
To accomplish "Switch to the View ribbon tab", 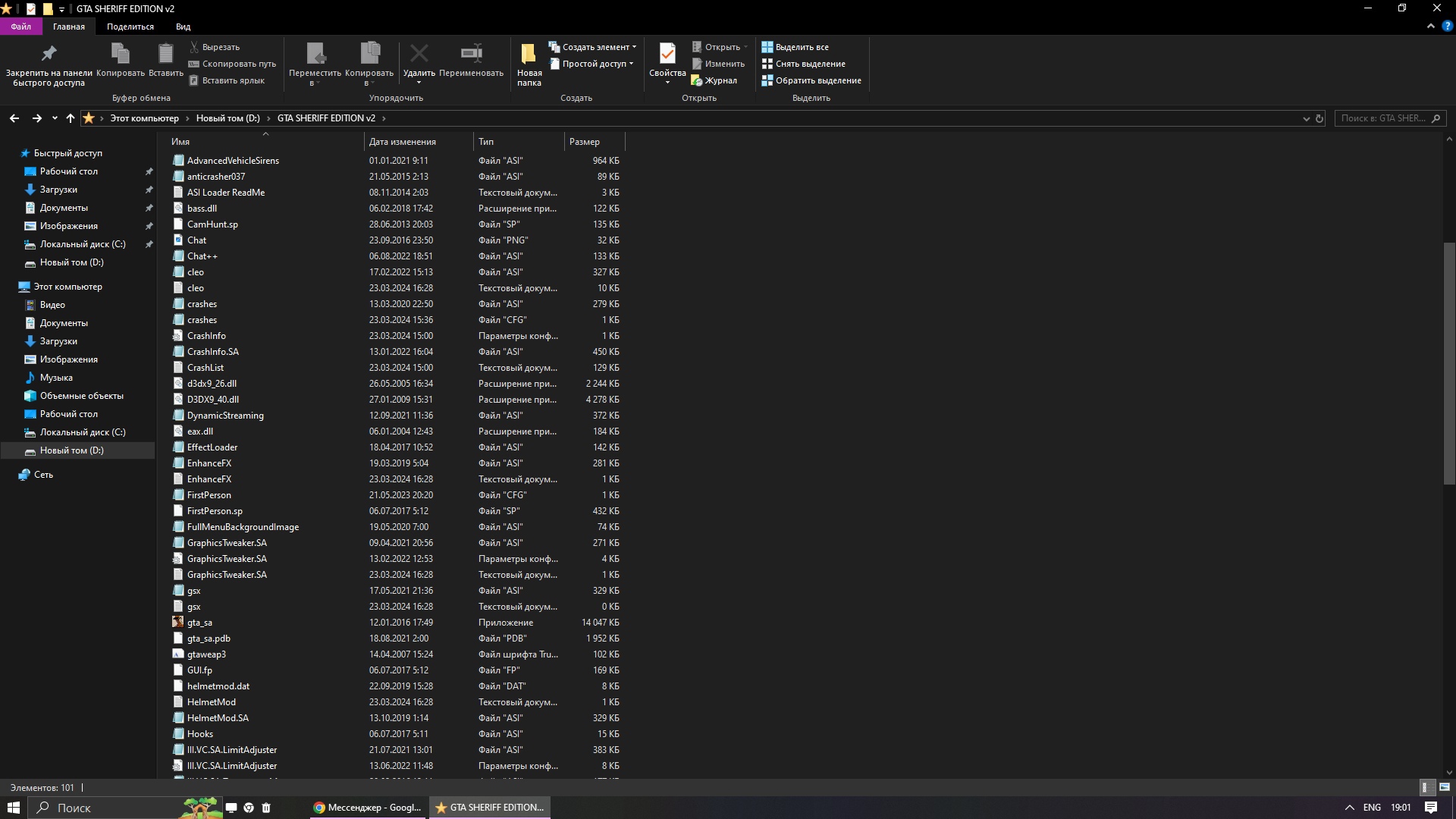I will [183, 27].
